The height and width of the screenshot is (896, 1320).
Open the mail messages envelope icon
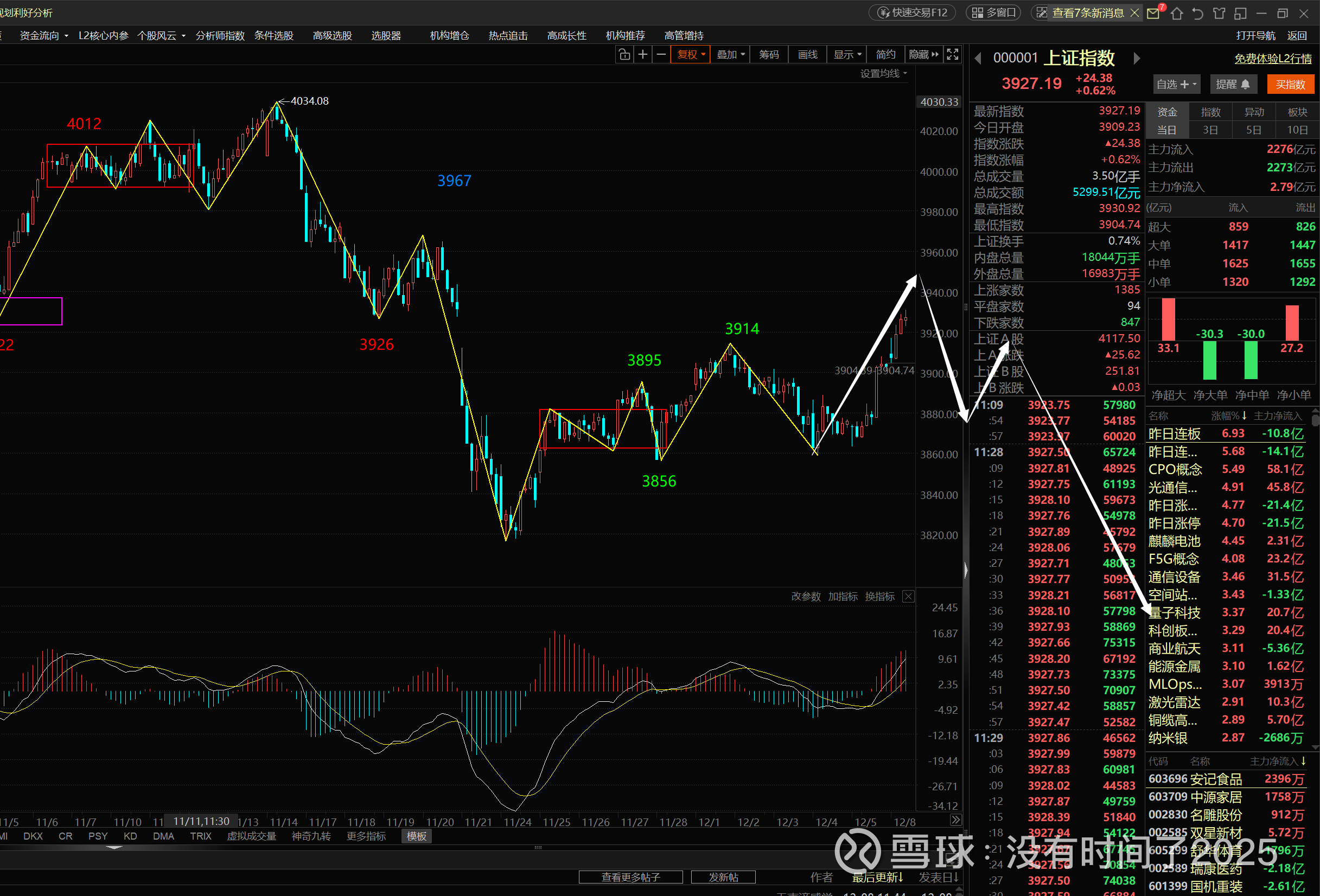[1153, 14]
